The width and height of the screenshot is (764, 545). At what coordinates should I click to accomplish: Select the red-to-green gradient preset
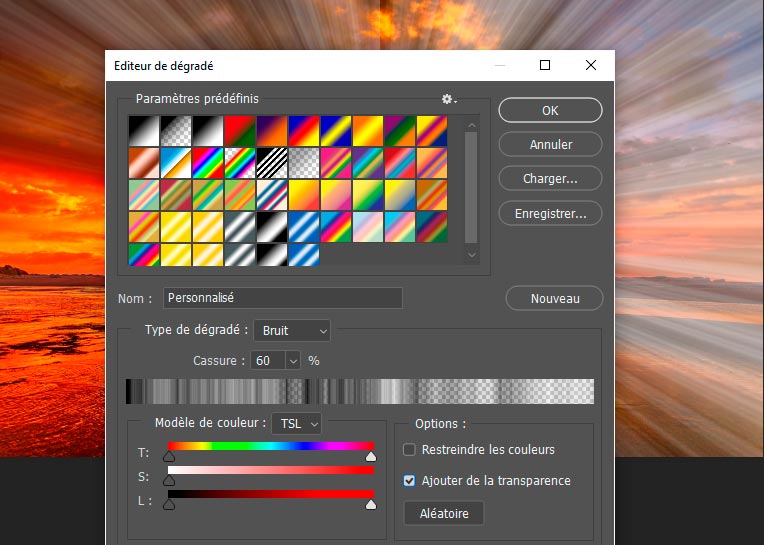click(x=240, y=131)
